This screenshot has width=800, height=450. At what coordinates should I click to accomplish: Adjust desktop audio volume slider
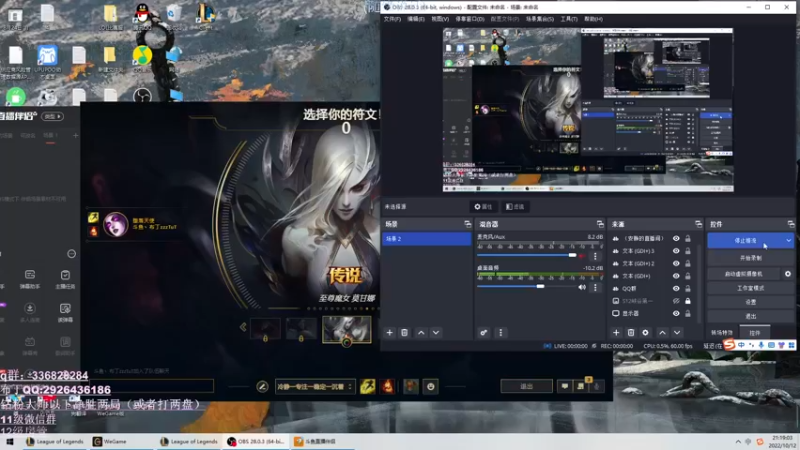coord(527,287)
